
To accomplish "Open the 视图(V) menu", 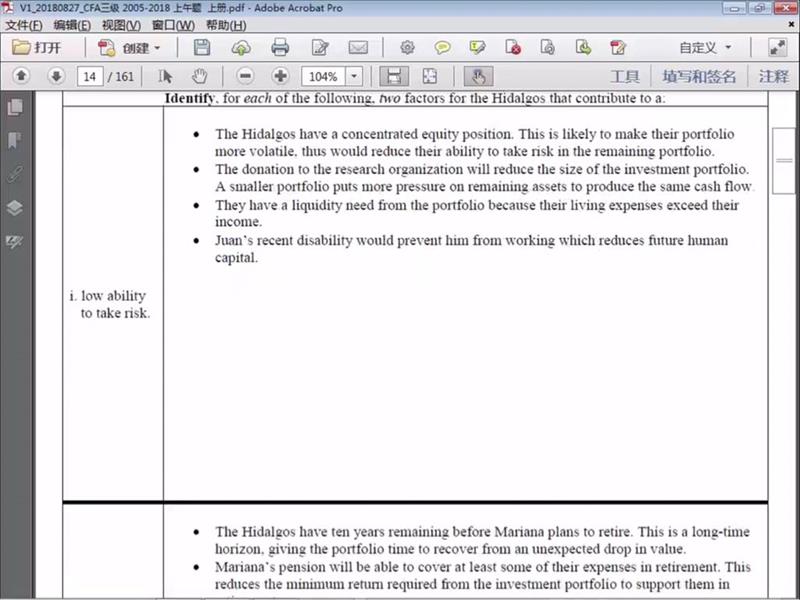I will tap(121, 25).
